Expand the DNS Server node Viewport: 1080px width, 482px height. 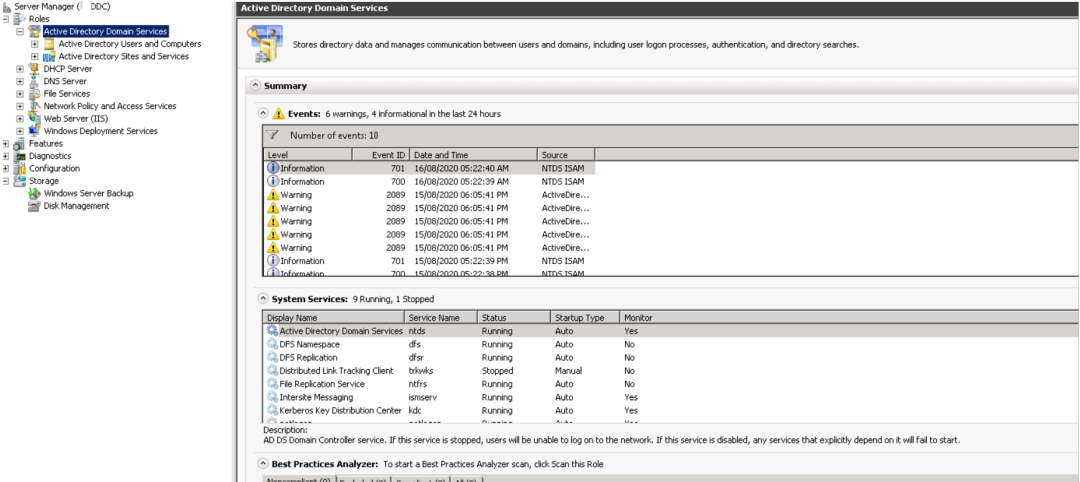pos(20,81)
